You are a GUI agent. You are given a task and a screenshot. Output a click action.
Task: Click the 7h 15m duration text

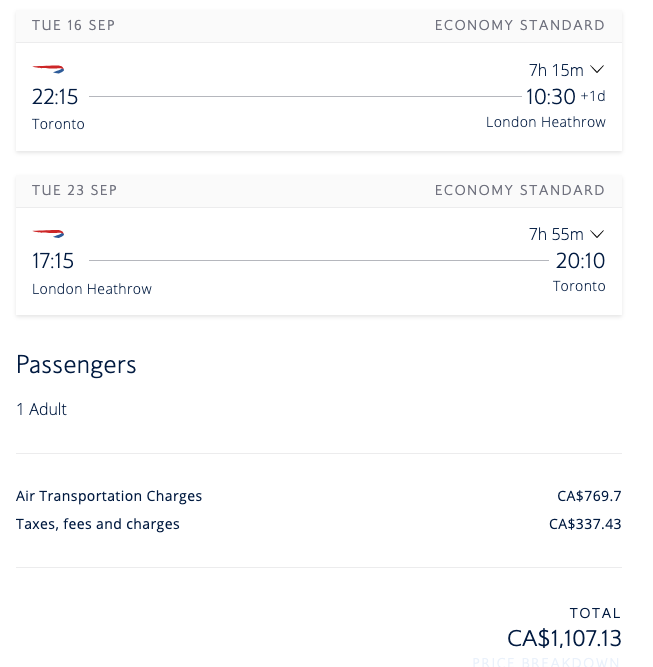coord(556,70)
